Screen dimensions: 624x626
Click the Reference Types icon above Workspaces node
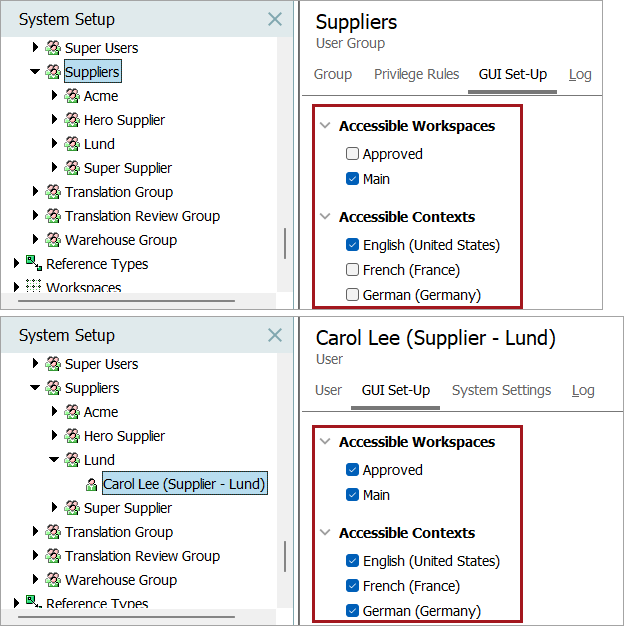(34, 263)
